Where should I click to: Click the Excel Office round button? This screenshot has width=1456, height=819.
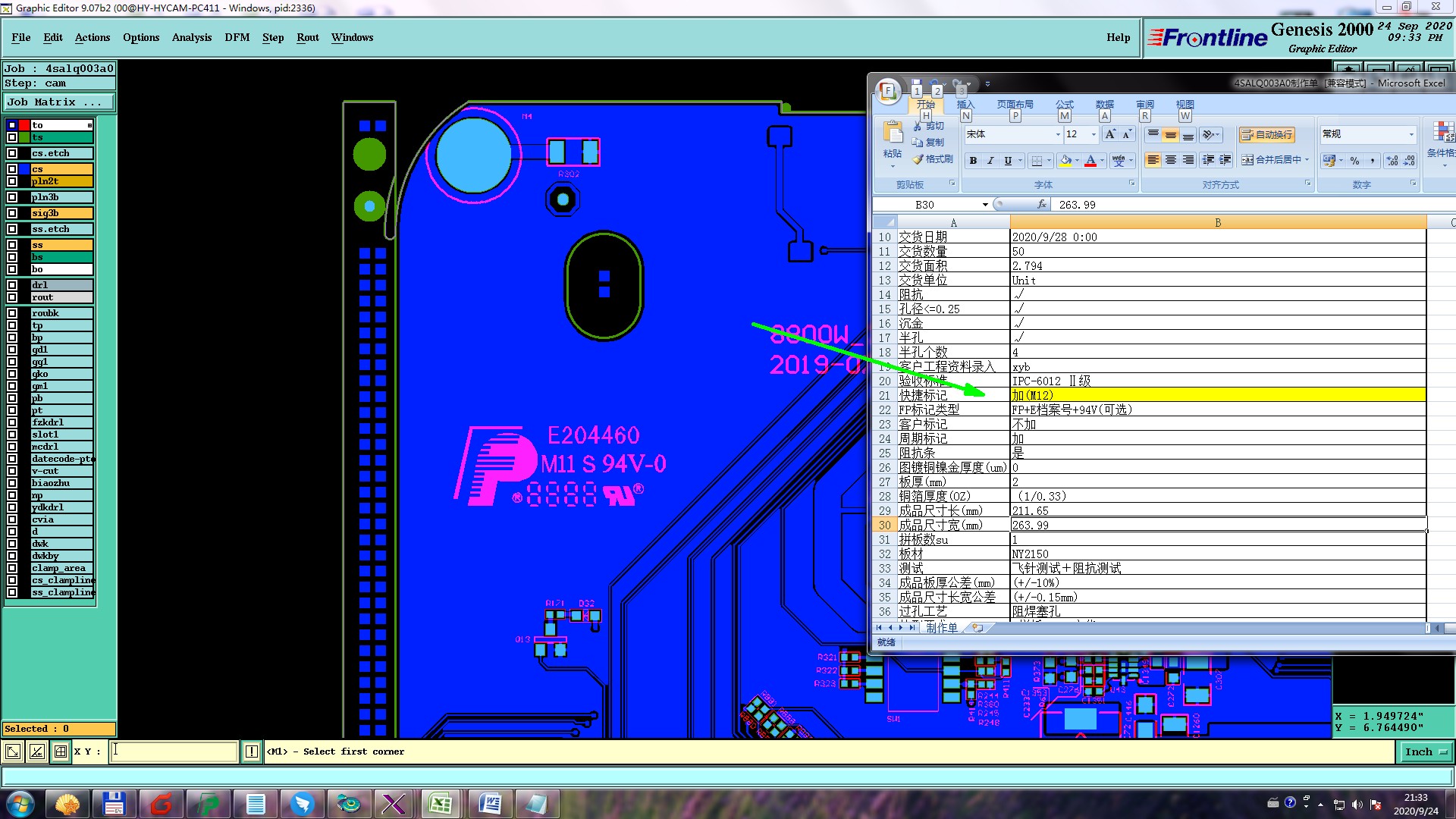click(888, 91)
